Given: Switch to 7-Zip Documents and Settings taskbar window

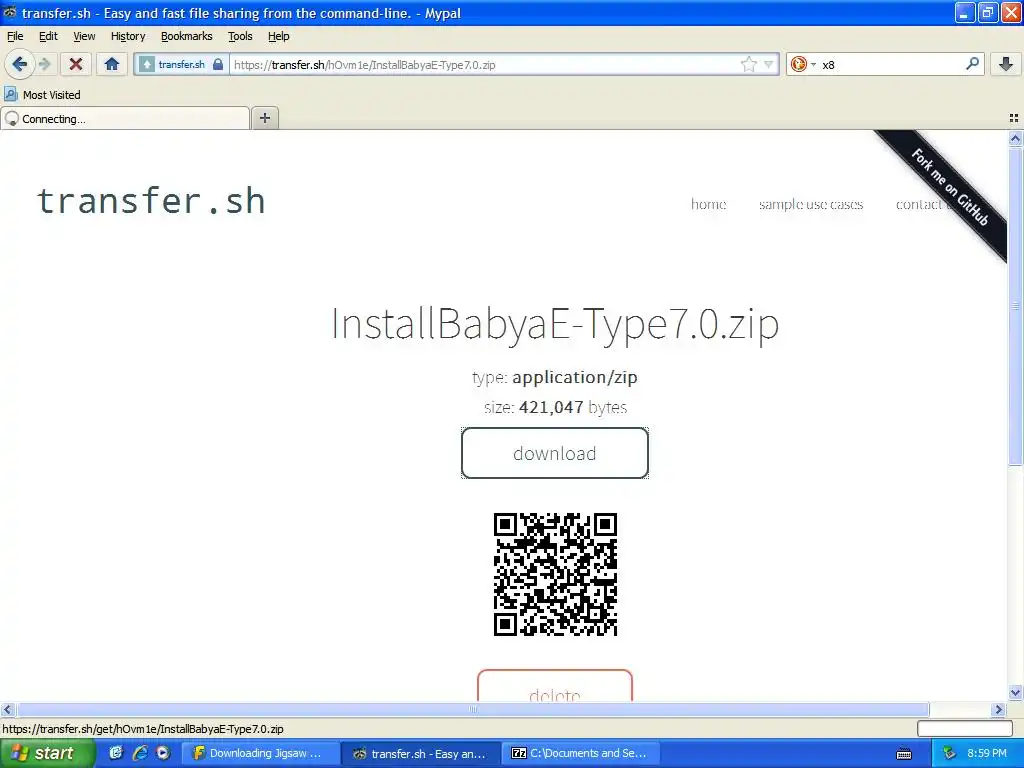Looking at the screenshot, I should pyautogui.click(x=583, y=754).
